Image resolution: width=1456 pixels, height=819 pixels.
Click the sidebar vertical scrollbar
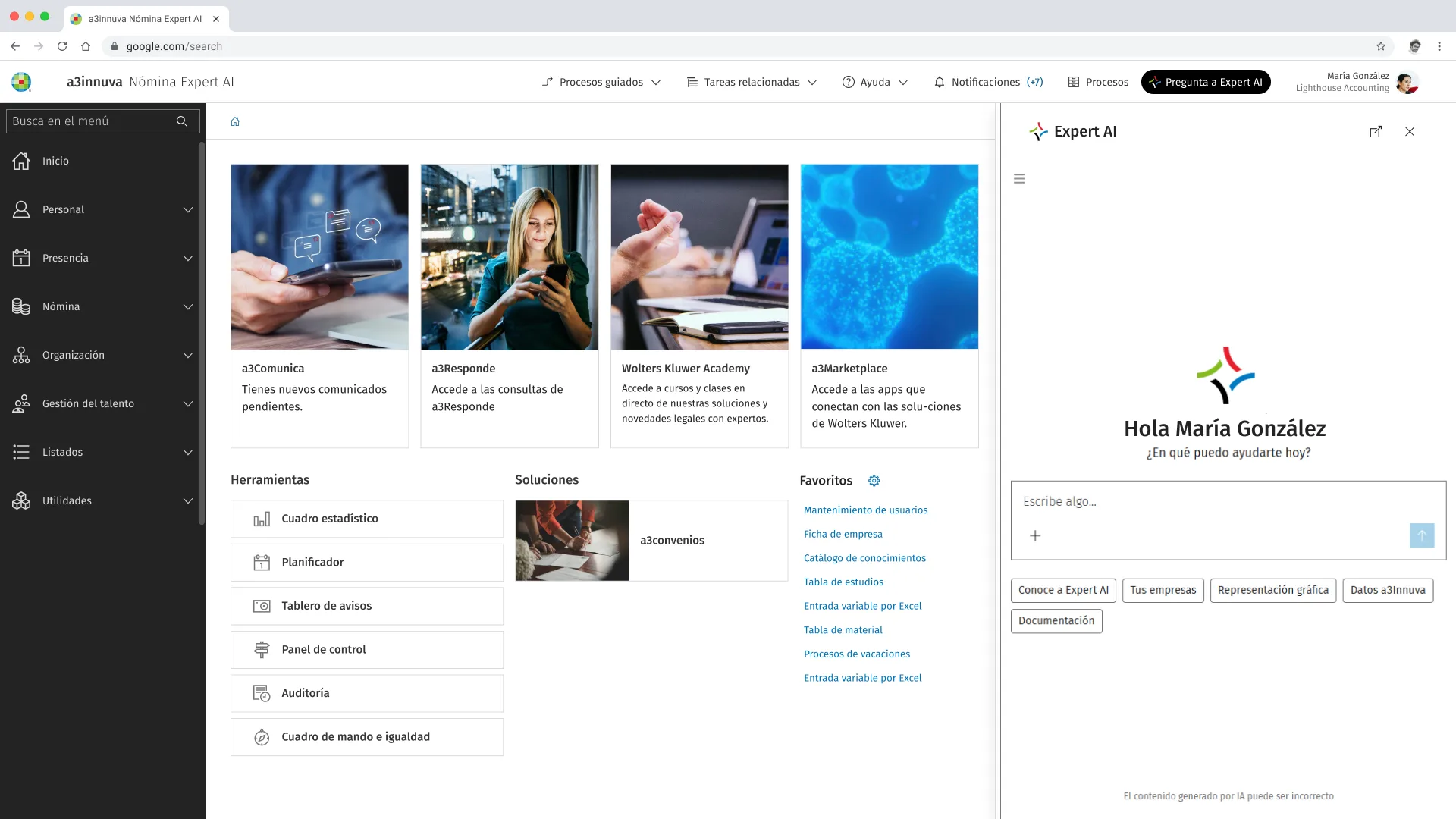click(x=202, y=334)
